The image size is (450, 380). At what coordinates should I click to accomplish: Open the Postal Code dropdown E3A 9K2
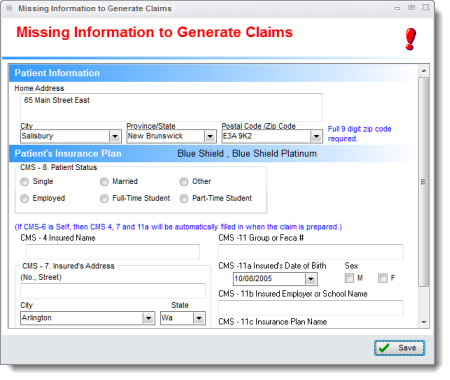click(x=316, y=136)
